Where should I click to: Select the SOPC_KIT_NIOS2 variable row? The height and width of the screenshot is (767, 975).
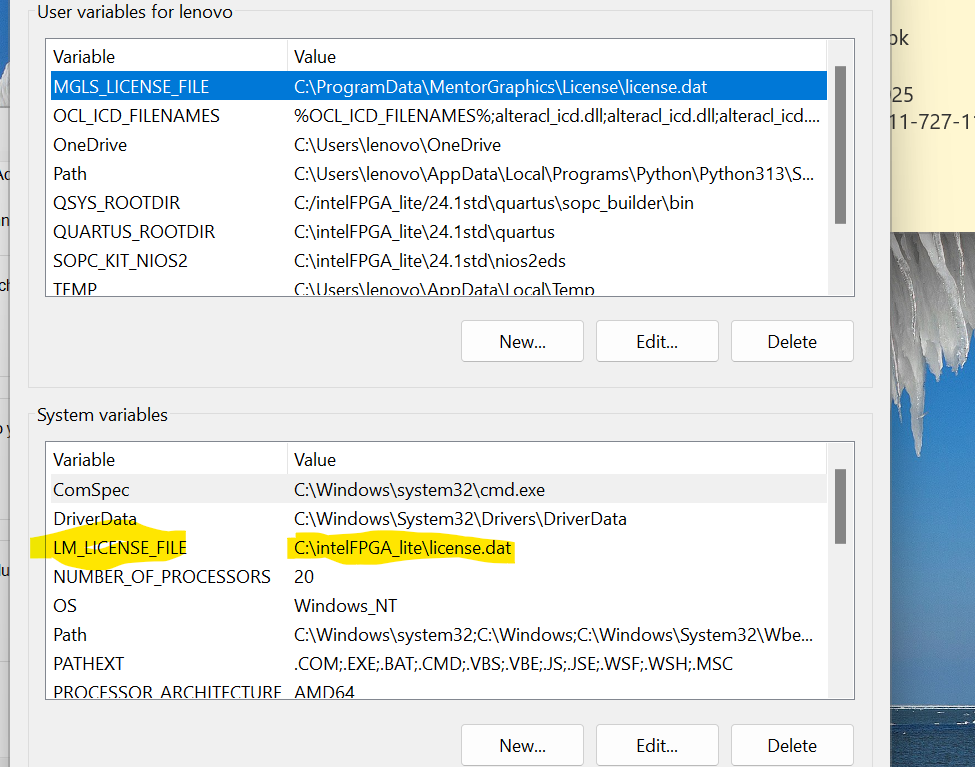pyautogui.click(x=120, y=261)
